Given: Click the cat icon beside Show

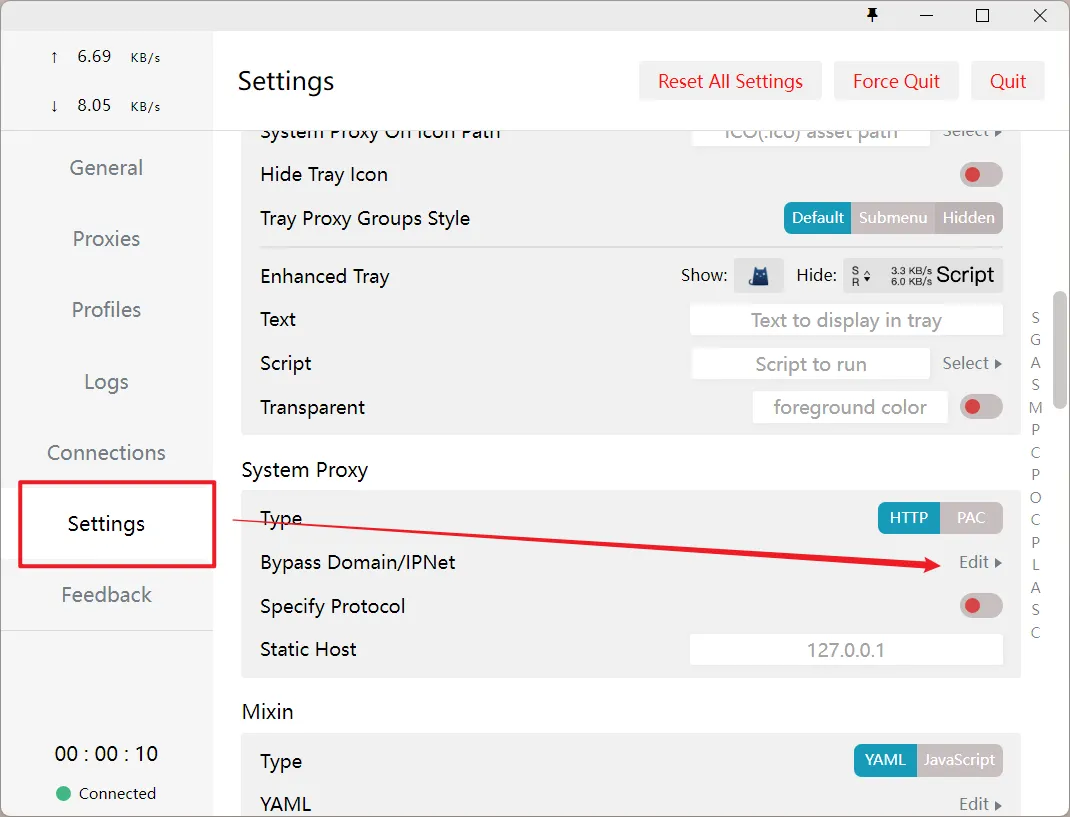Looking at the screenshot, I should pos(759,276).
